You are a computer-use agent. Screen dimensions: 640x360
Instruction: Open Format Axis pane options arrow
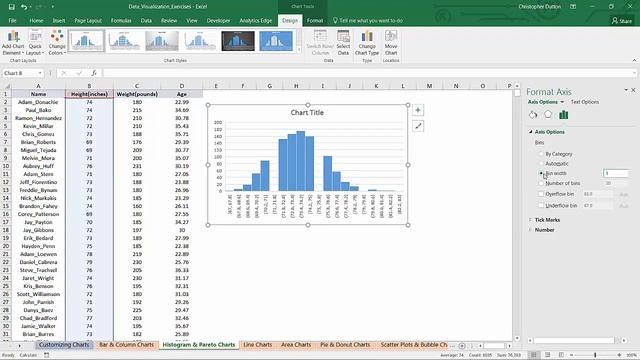(626, 90)
